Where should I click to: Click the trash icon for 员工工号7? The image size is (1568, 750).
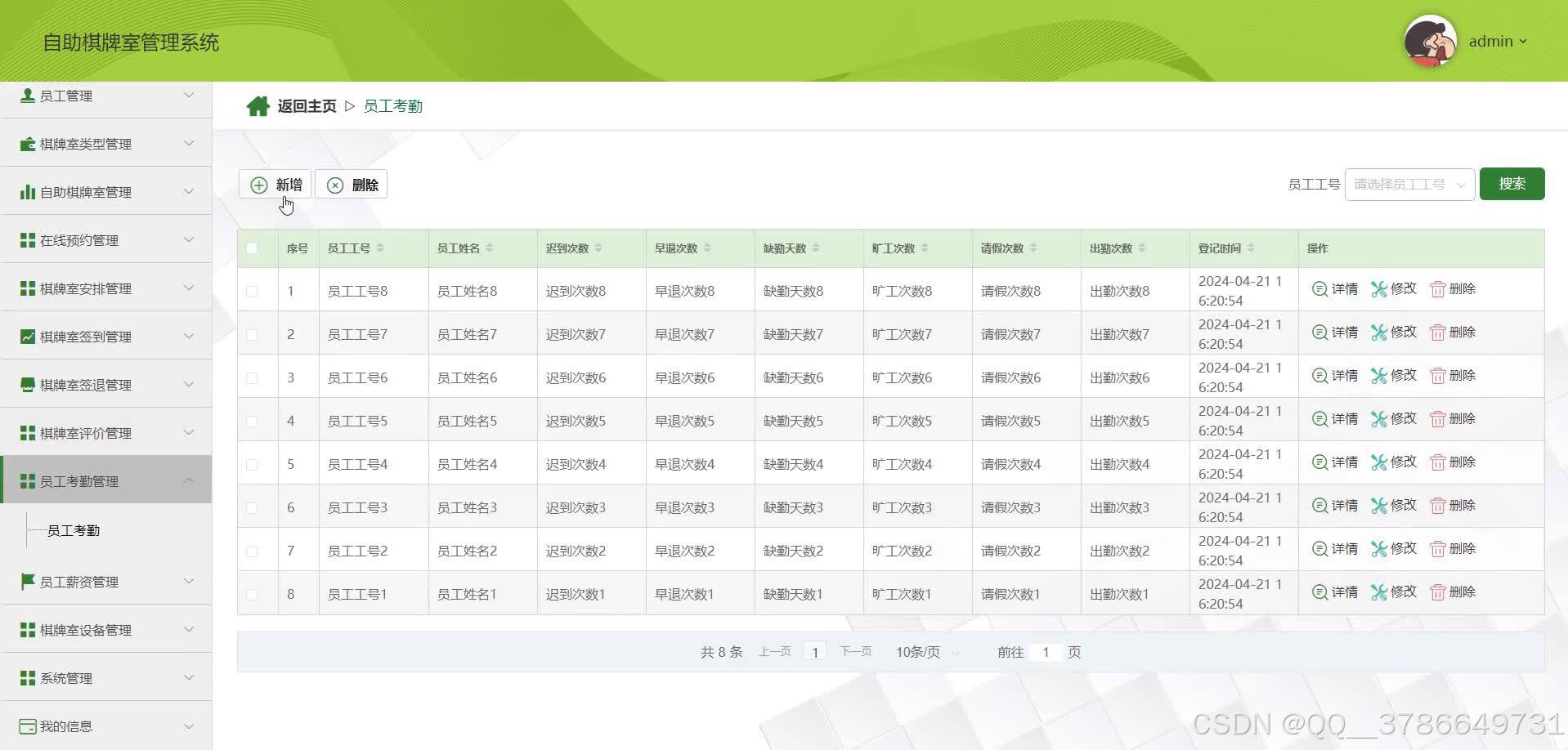[x=1437, y=333]
